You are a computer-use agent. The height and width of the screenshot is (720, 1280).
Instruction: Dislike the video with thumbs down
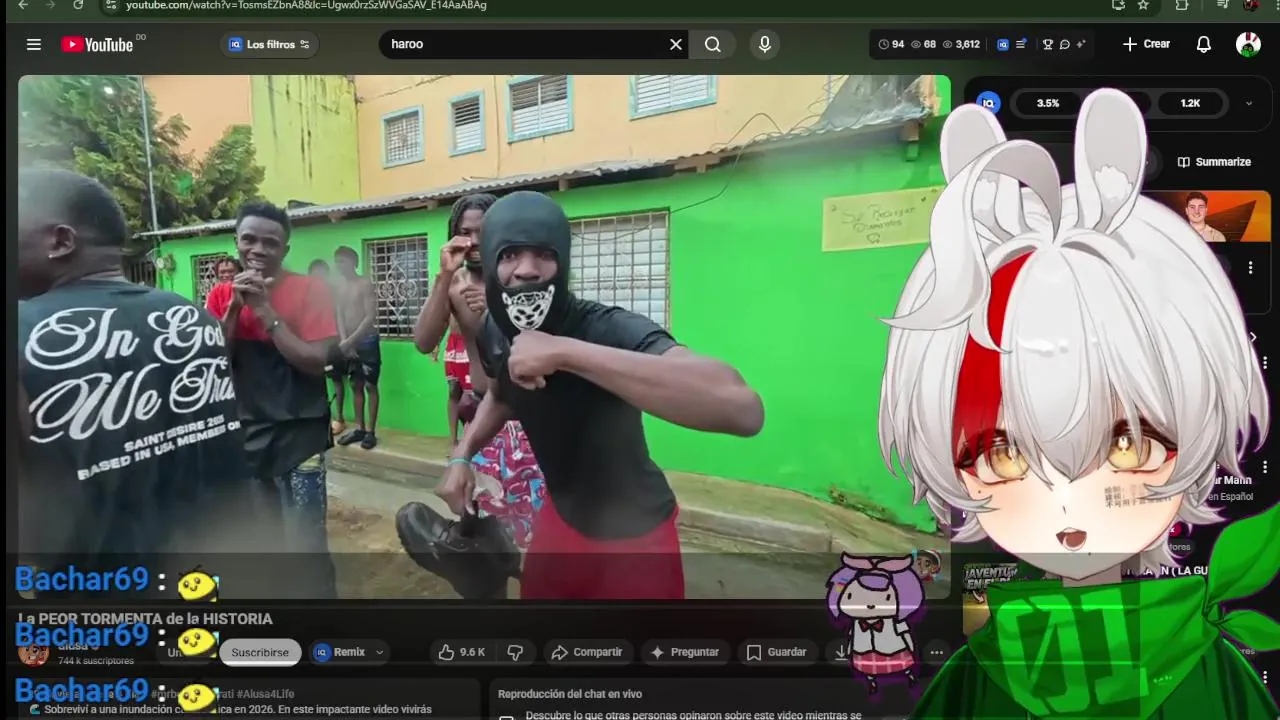(515, 652)
